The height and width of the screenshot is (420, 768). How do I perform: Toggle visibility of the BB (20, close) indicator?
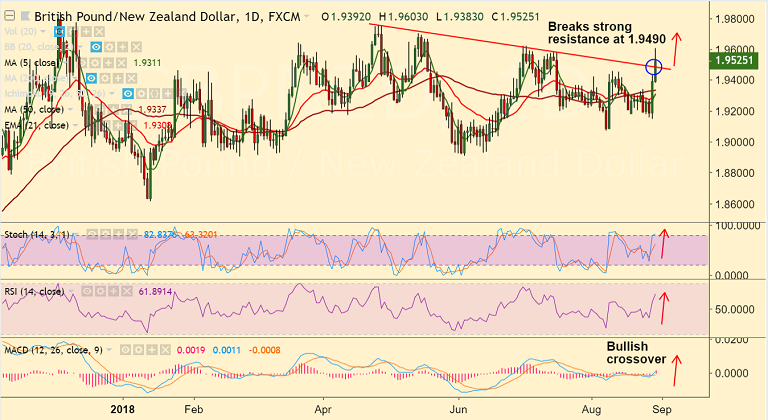pos(96,47)
